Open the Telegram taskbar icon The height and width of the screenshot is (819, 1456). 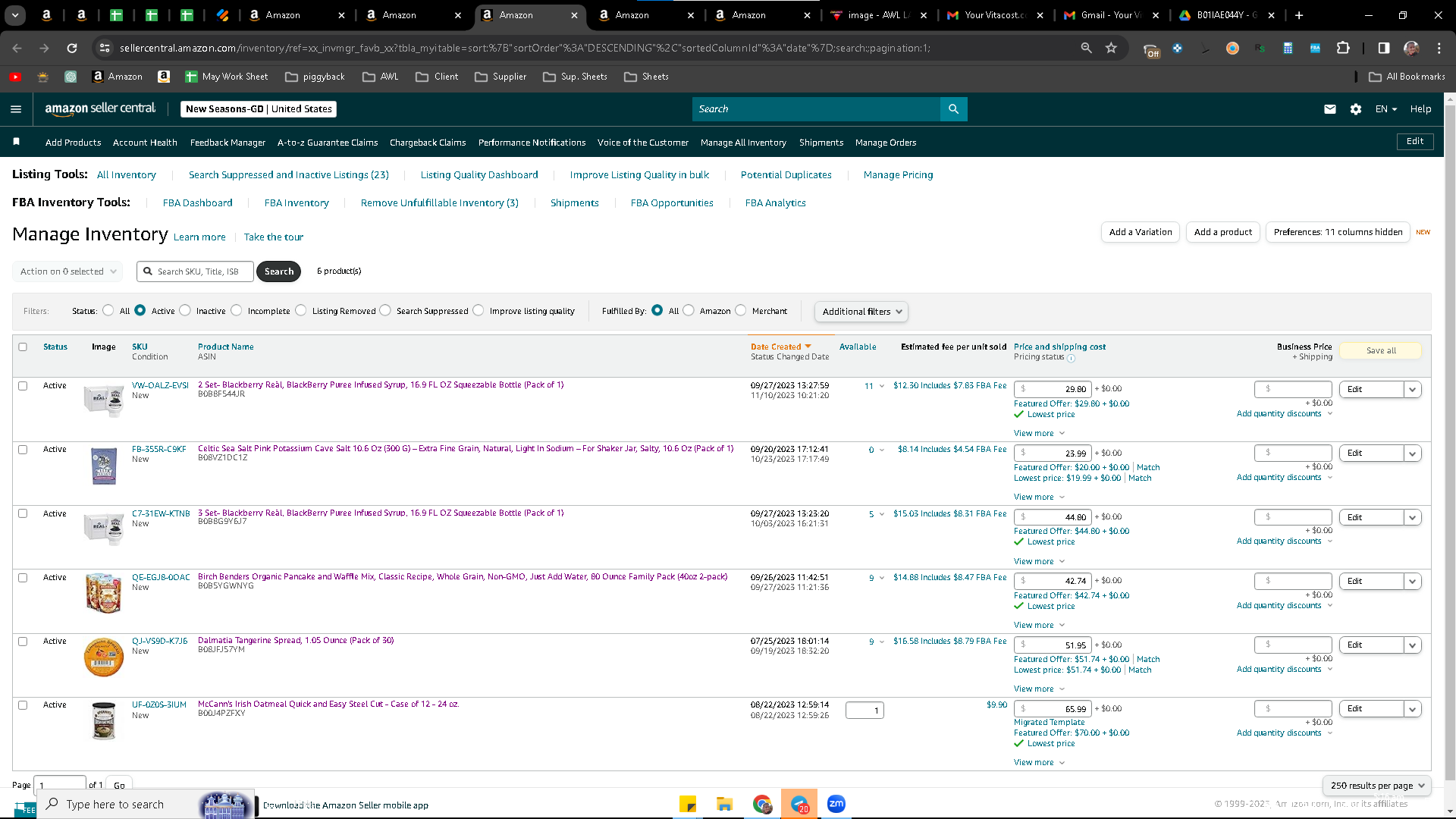pyautogui.click(x=799, y=804)
